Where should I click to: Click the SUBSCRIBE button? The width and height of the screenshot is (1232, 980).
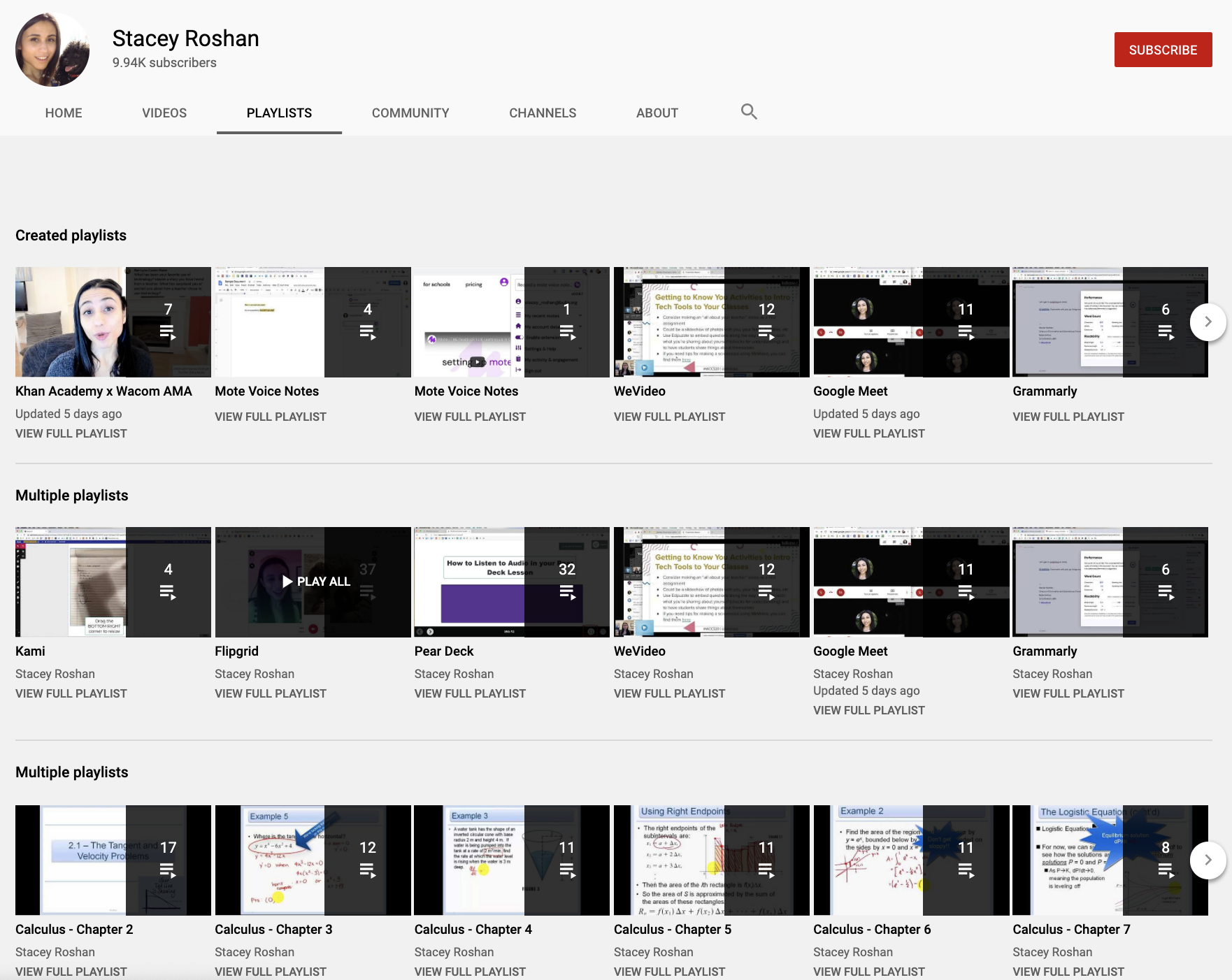pos(1163,49)
